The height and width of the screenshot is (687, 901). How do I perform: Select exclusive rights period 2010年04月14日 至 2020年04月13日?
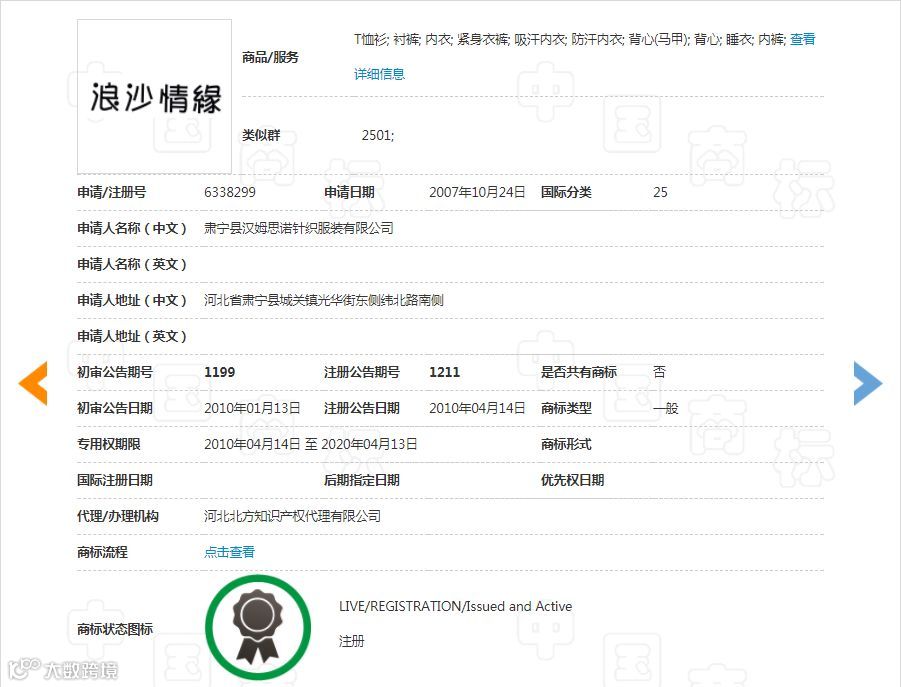point(311,444)
